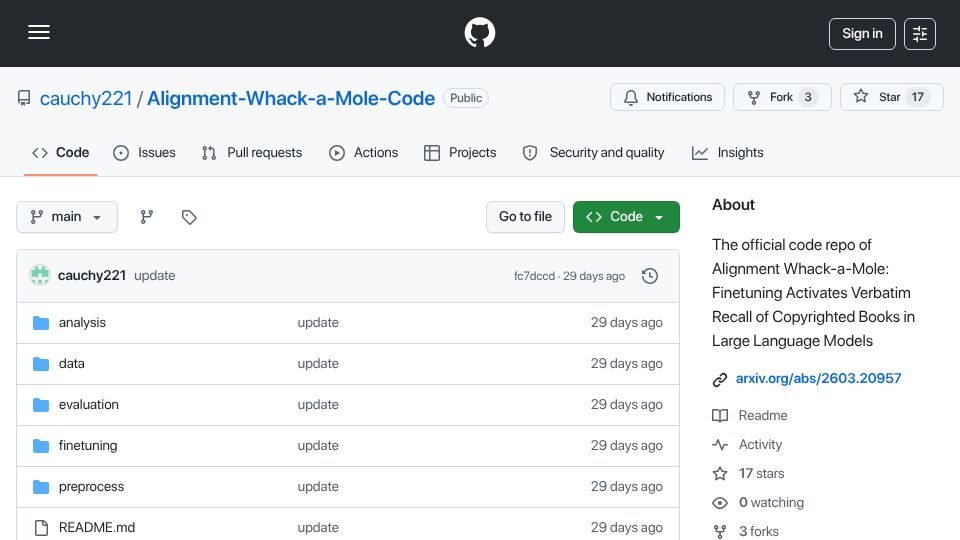
Task: Open 'update' commit message for finetuning row
Action: point(318,446)
